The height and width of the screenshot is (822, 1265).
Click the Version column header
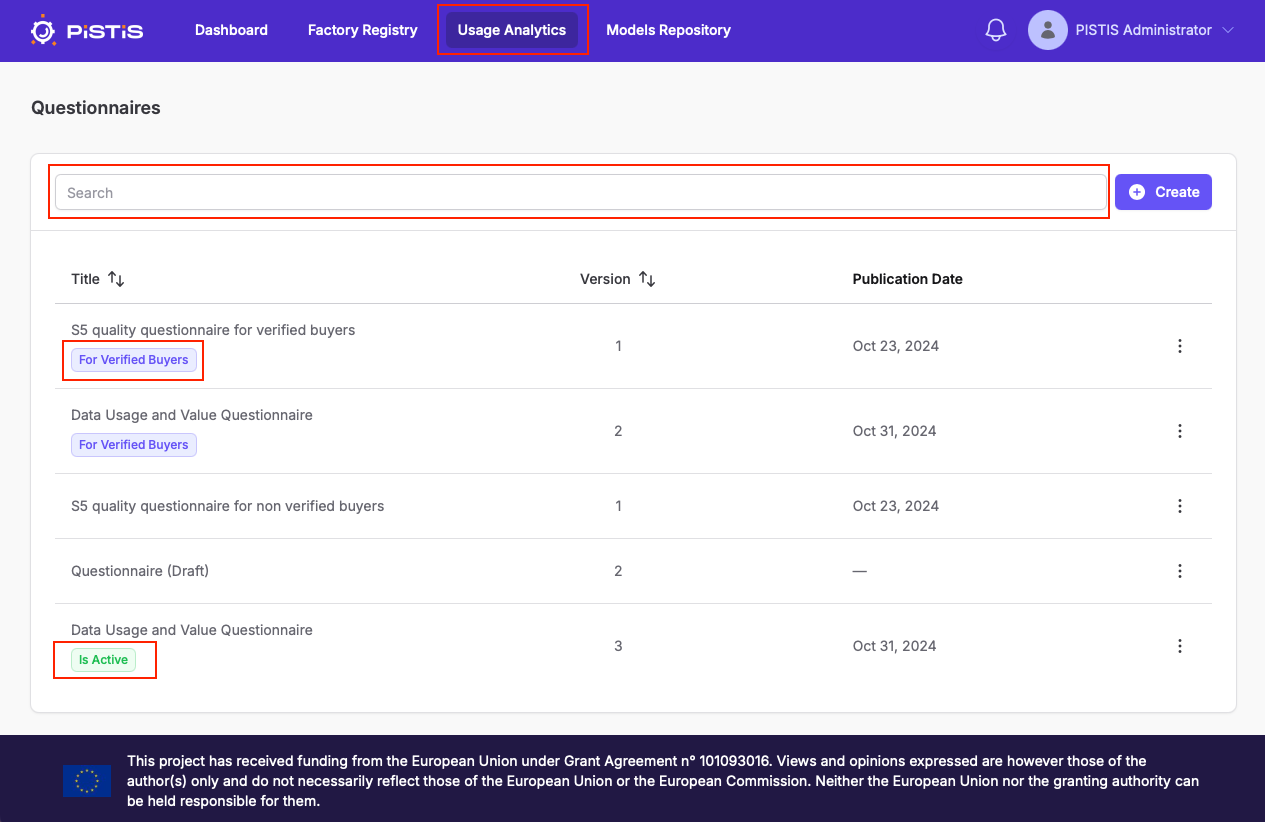click(605, 279)
